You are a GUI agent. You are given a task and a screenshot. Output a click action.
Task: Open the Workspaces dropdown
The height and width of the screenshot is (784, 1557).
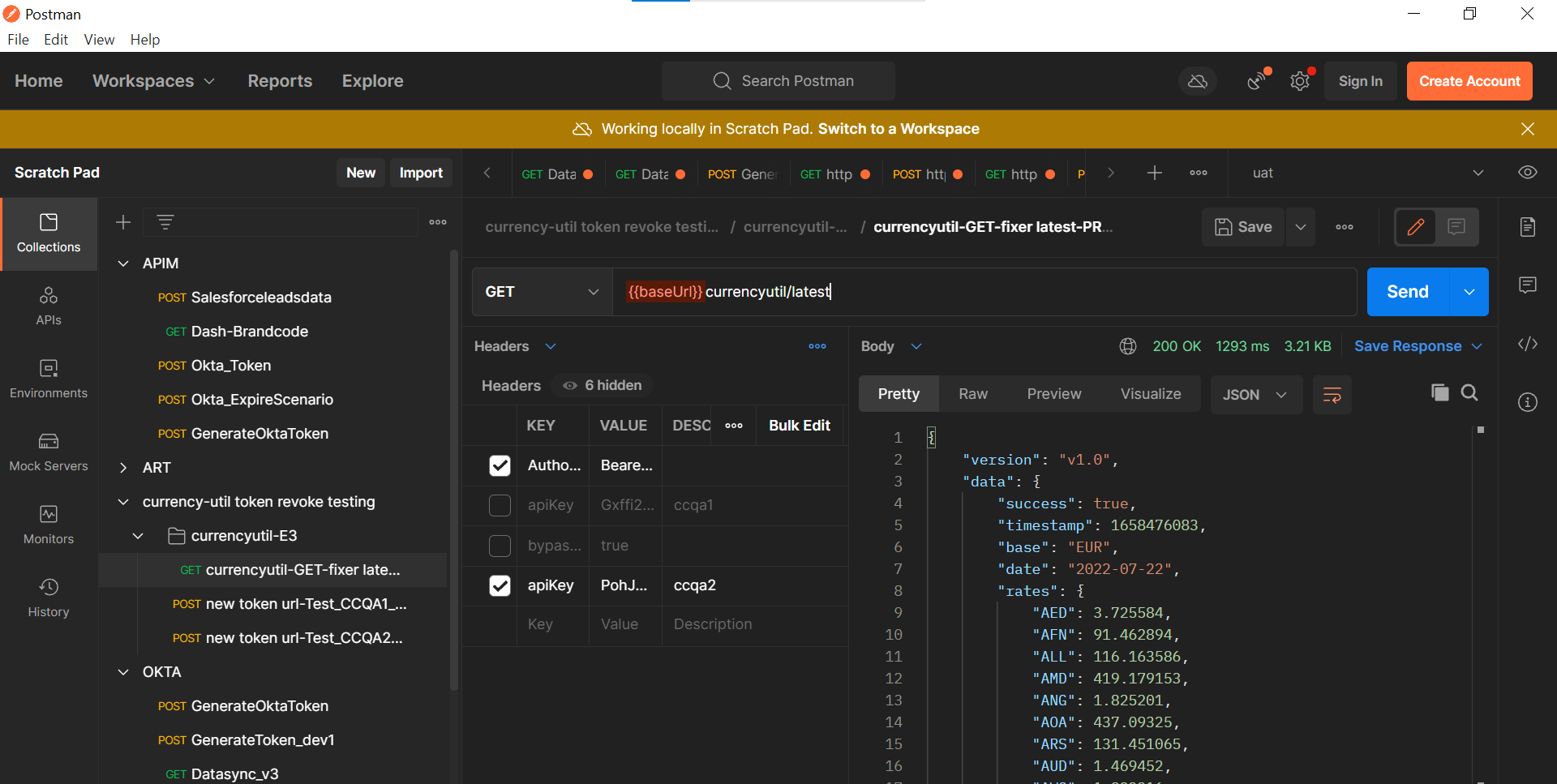coord(154,81)
